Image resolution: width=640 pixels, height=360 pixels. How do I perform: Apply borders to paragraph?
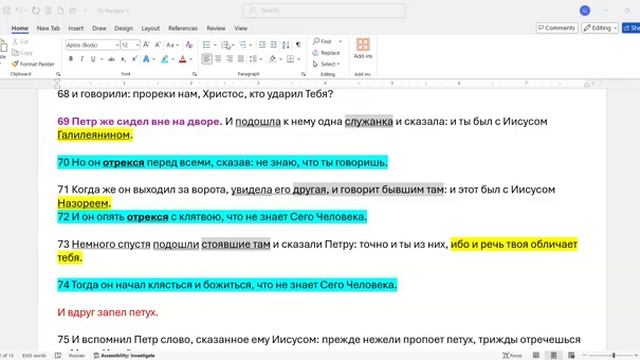pyautogui.click(x=290, y=59)
